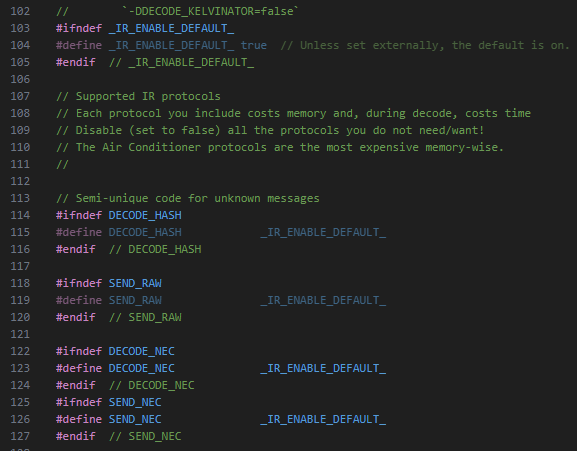Image resolution: width=577 pixels, height=451 pixels.
Task: Click the 'true' value on line 104
Action: click(x=254, y=45)
